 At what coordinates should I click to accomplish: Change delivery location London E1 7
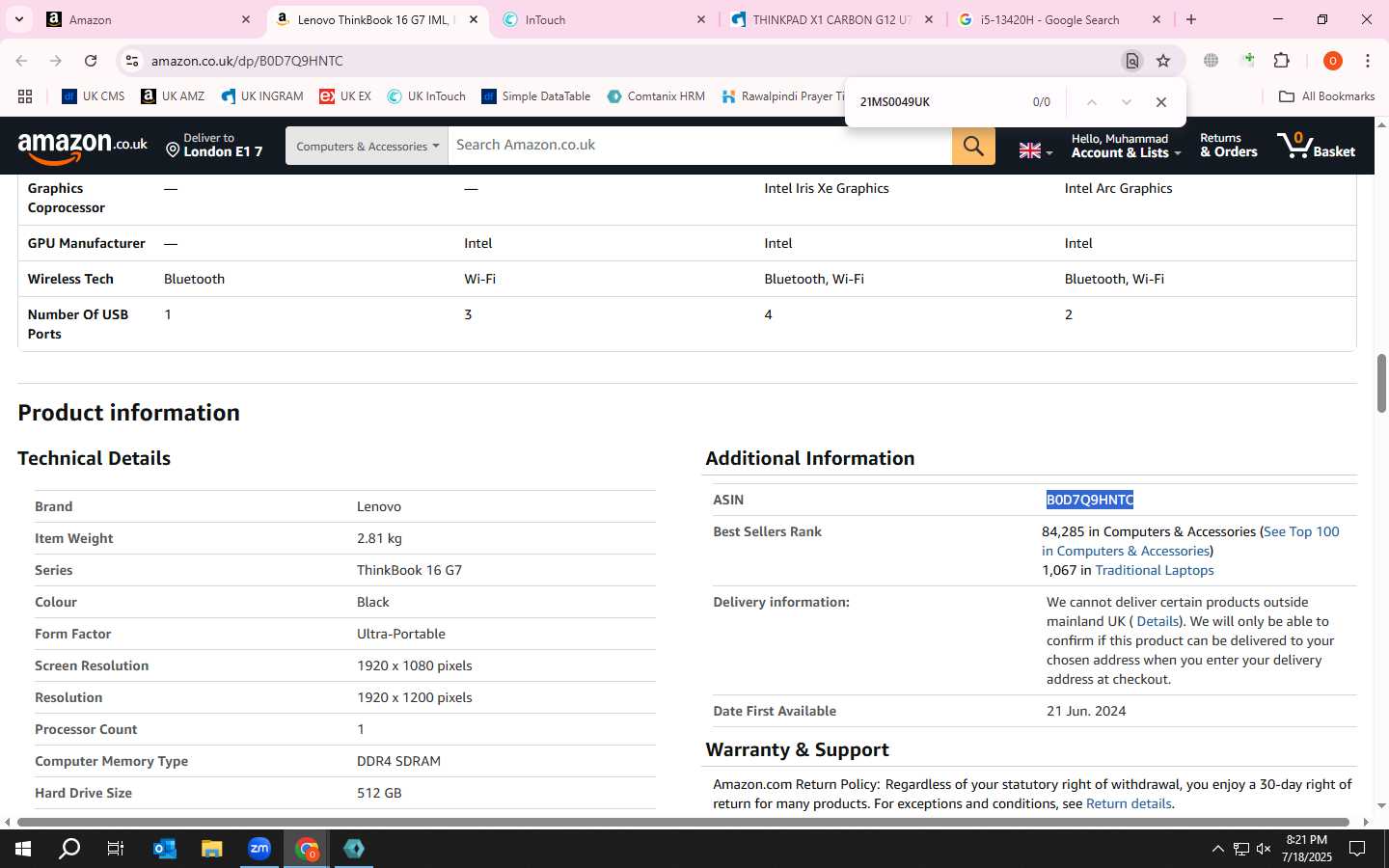[x=214, y=146]
